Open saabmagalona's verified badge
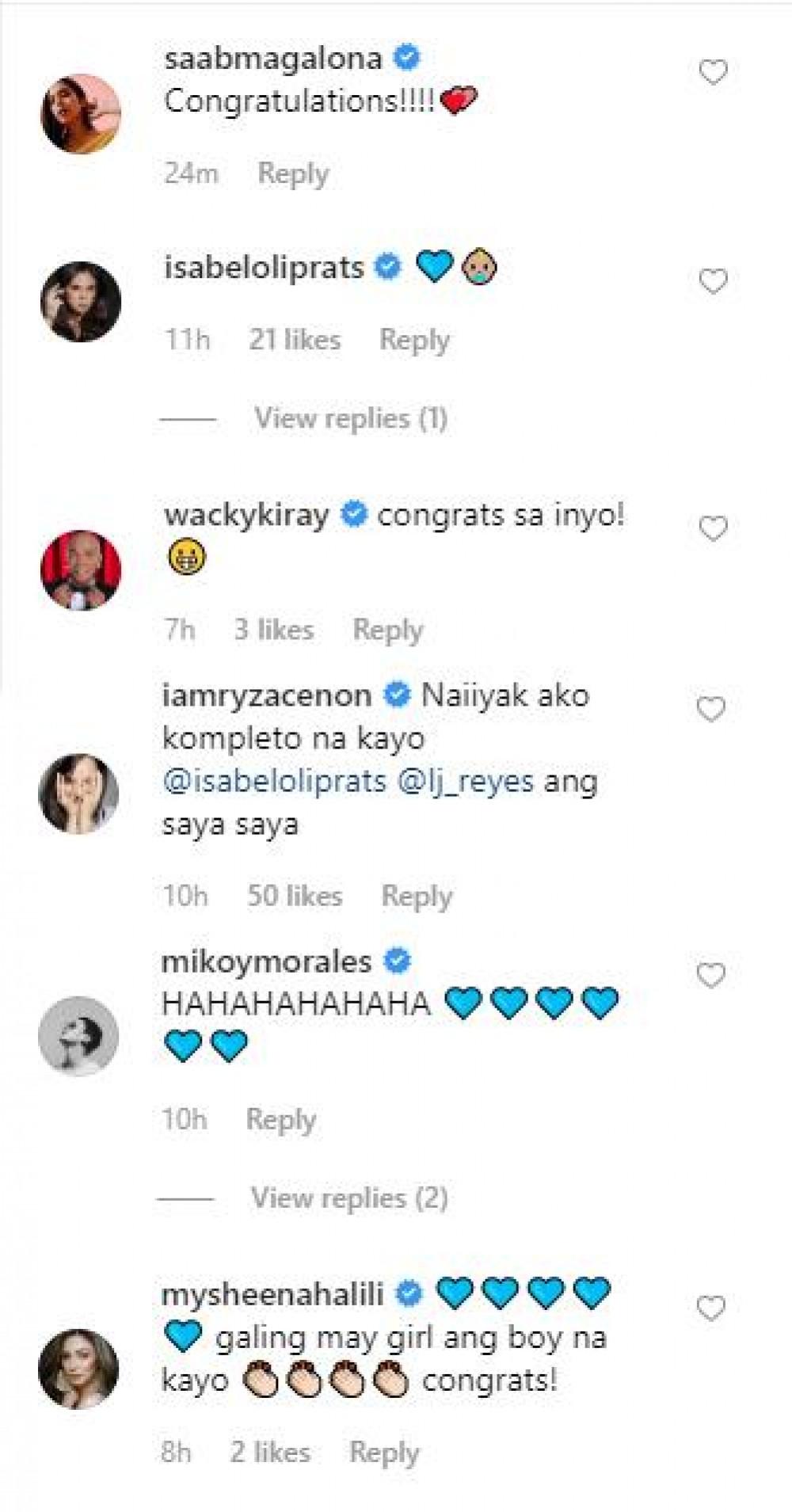The image size is (792, 1512). point(407,58)
